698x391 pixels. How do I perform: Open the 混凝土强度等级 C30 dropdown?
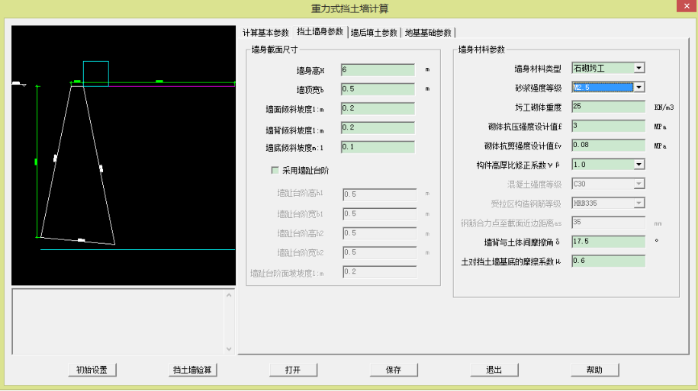pyautogui.click(x=639, y=183)
